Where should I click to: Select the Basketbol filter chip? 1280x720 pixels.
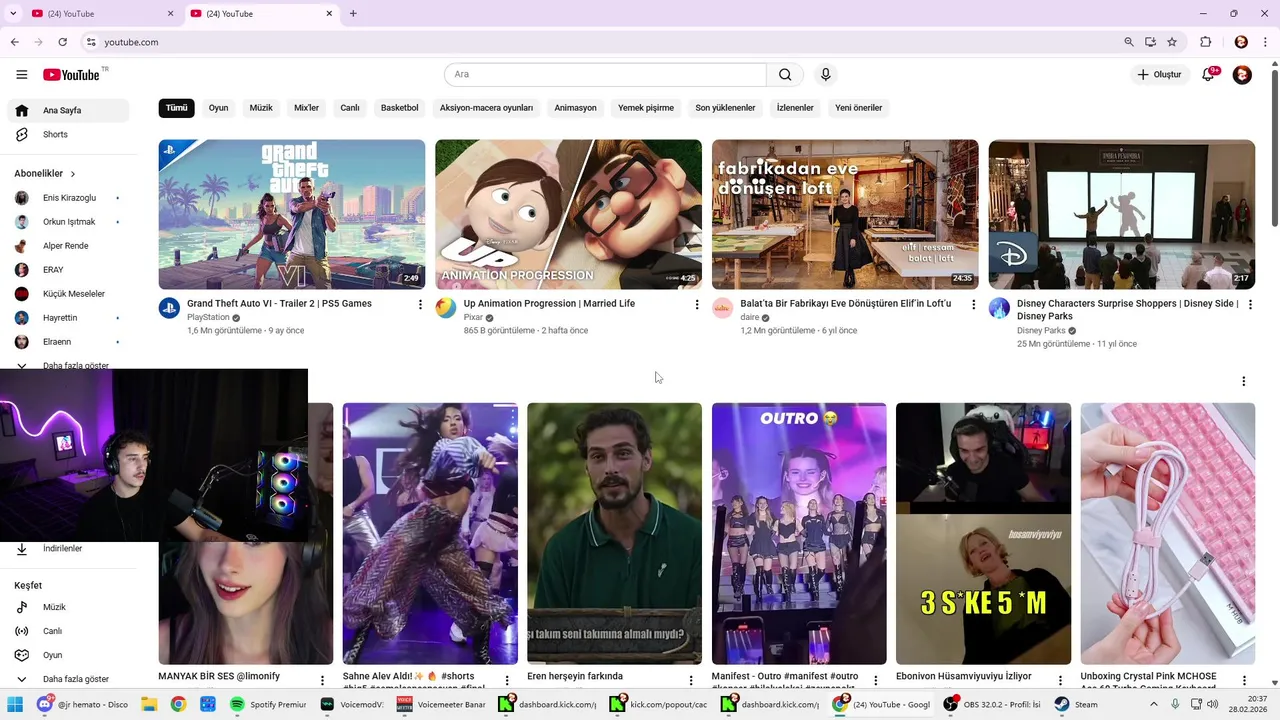(400, 108)
